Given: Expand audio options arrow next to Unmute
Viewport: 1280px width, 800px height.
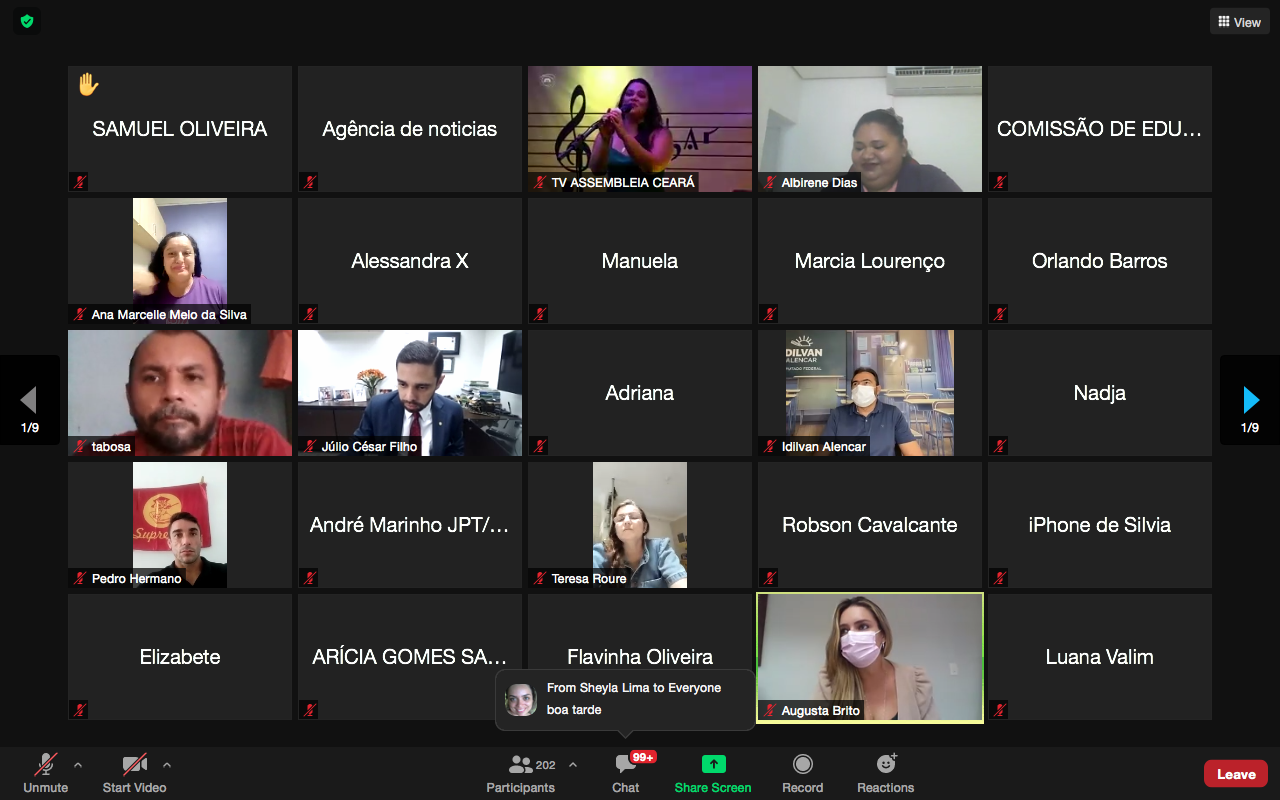Looking at the screenshot, I should 78,765.
